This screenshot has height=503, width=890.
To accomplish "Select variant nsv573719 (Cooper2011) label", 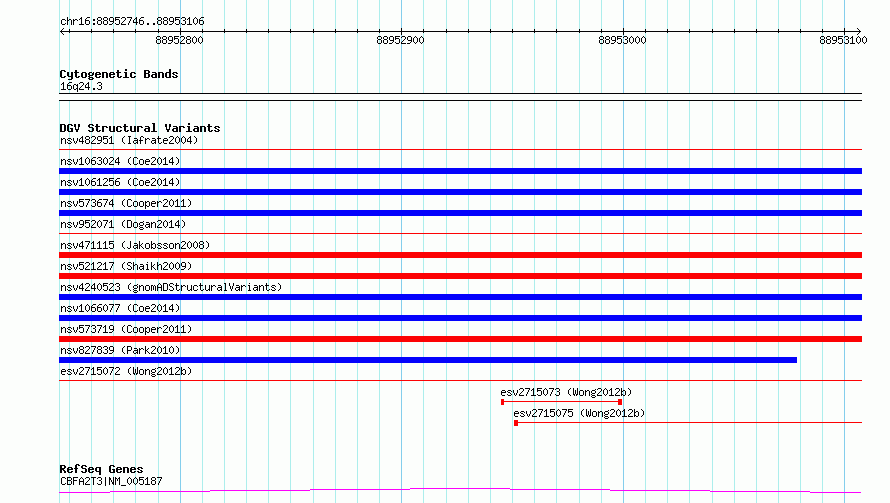I will 126,329.
